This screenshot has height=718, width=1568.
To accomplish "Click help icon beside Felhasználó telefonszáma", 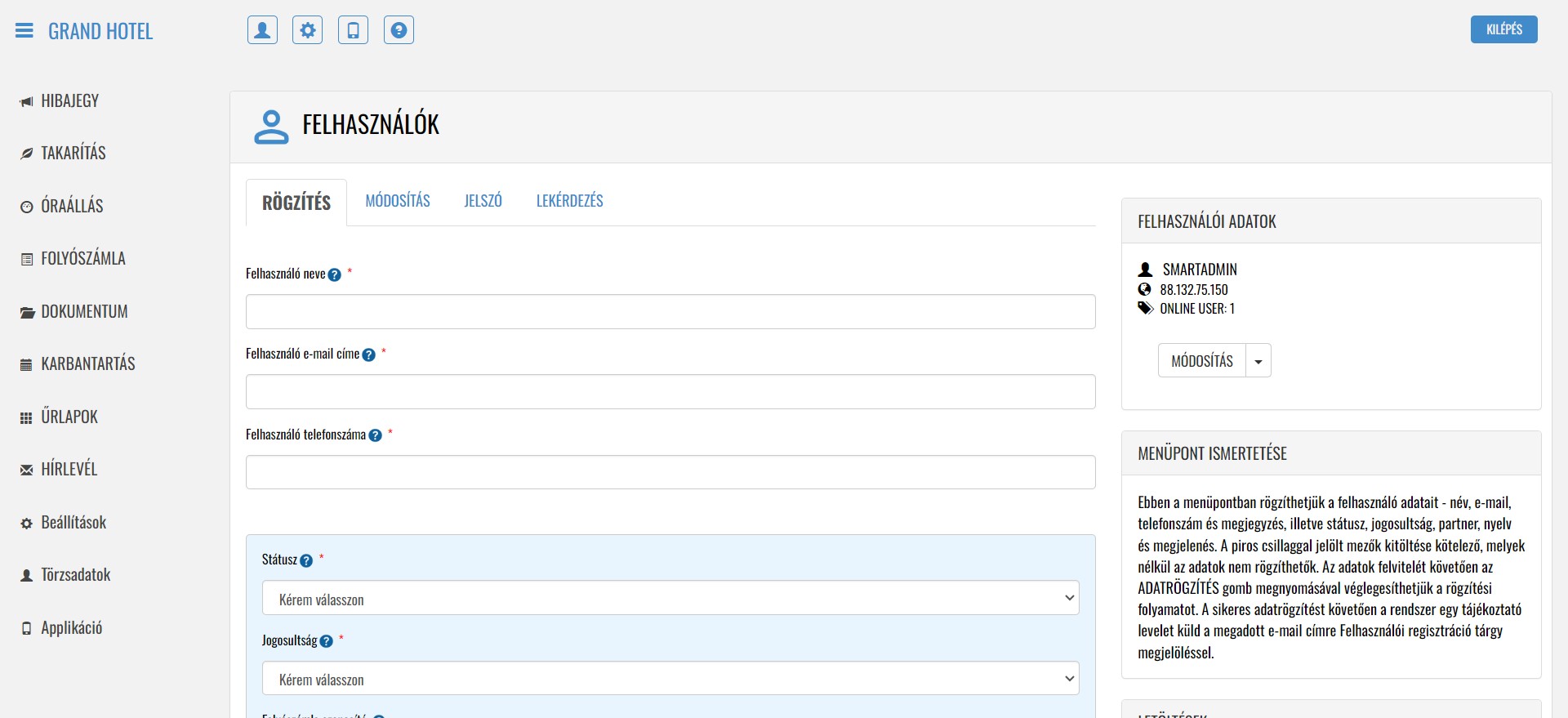I will click(375, 435).
